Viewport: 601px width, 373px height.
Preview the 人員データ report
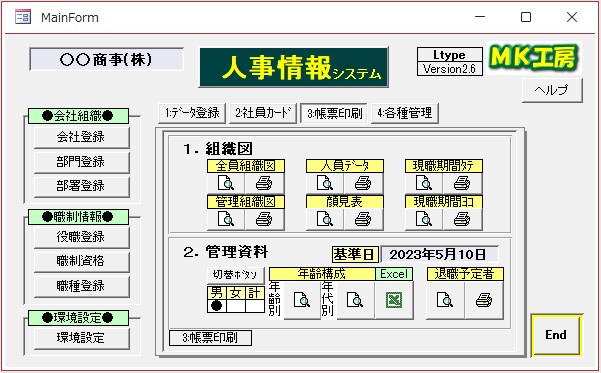(325, 183)
